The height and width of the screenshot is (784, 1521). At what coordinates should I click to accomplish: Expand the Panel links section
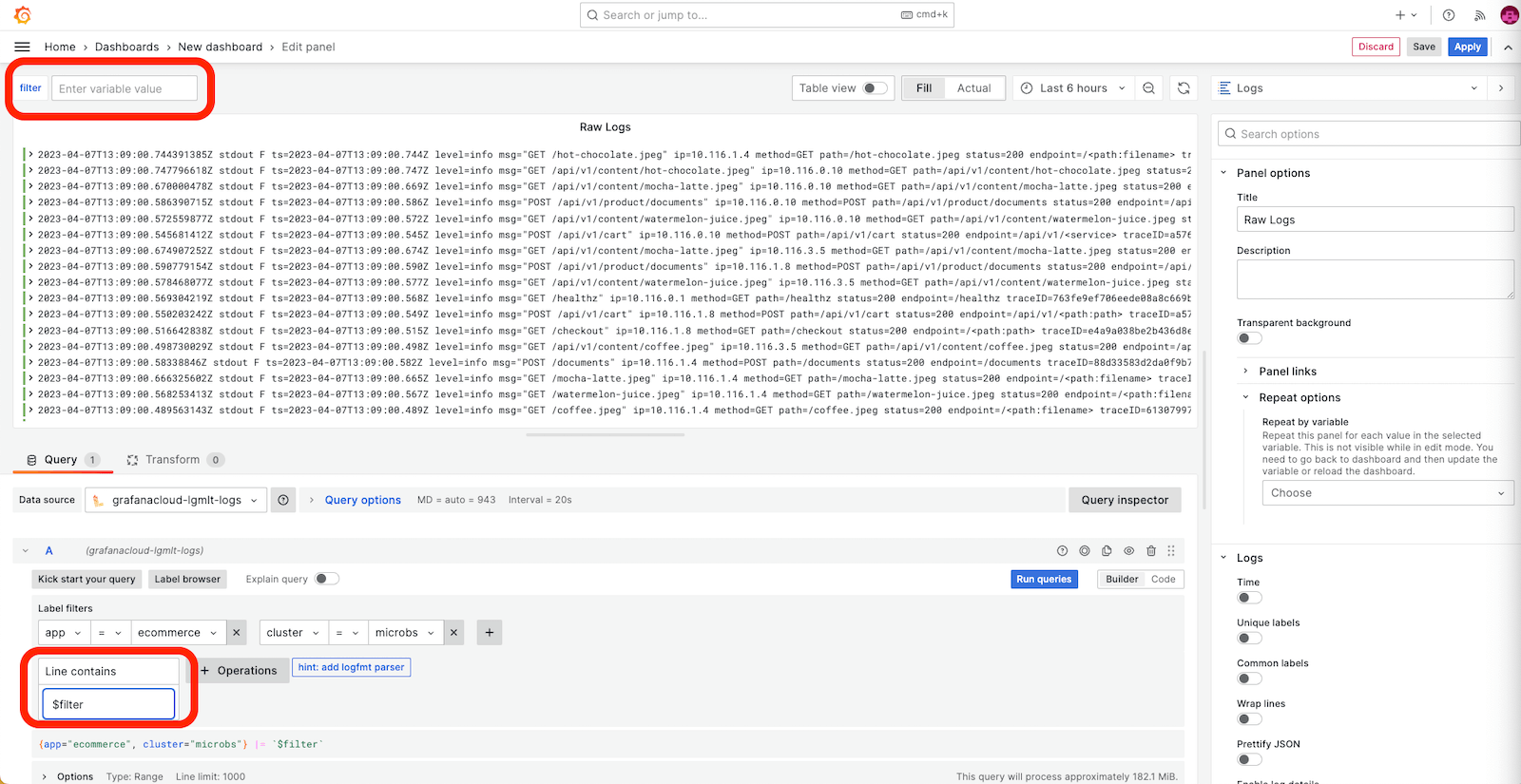1287,372
